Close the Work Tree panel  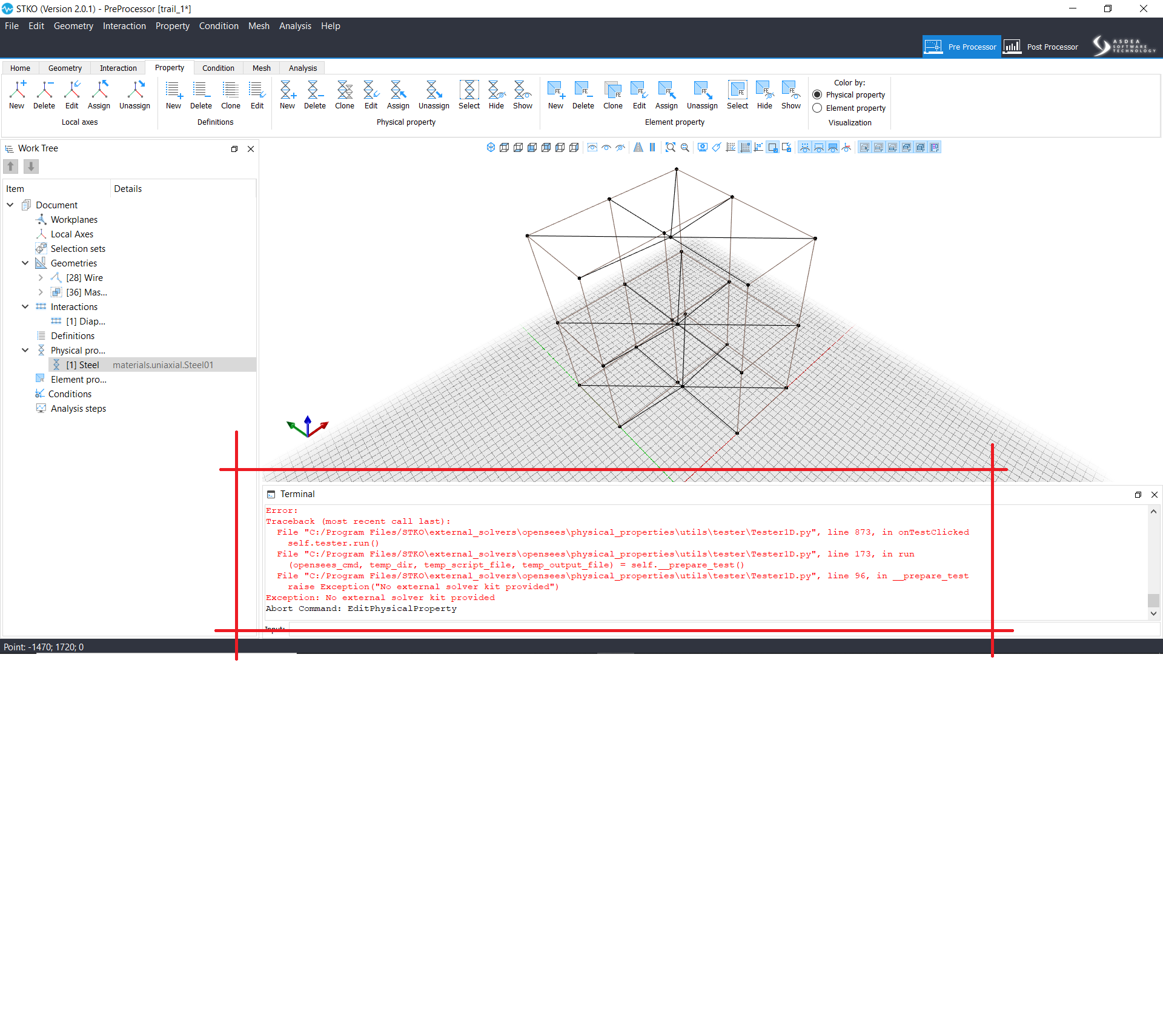pyautogui.click(x=251, y=149)
